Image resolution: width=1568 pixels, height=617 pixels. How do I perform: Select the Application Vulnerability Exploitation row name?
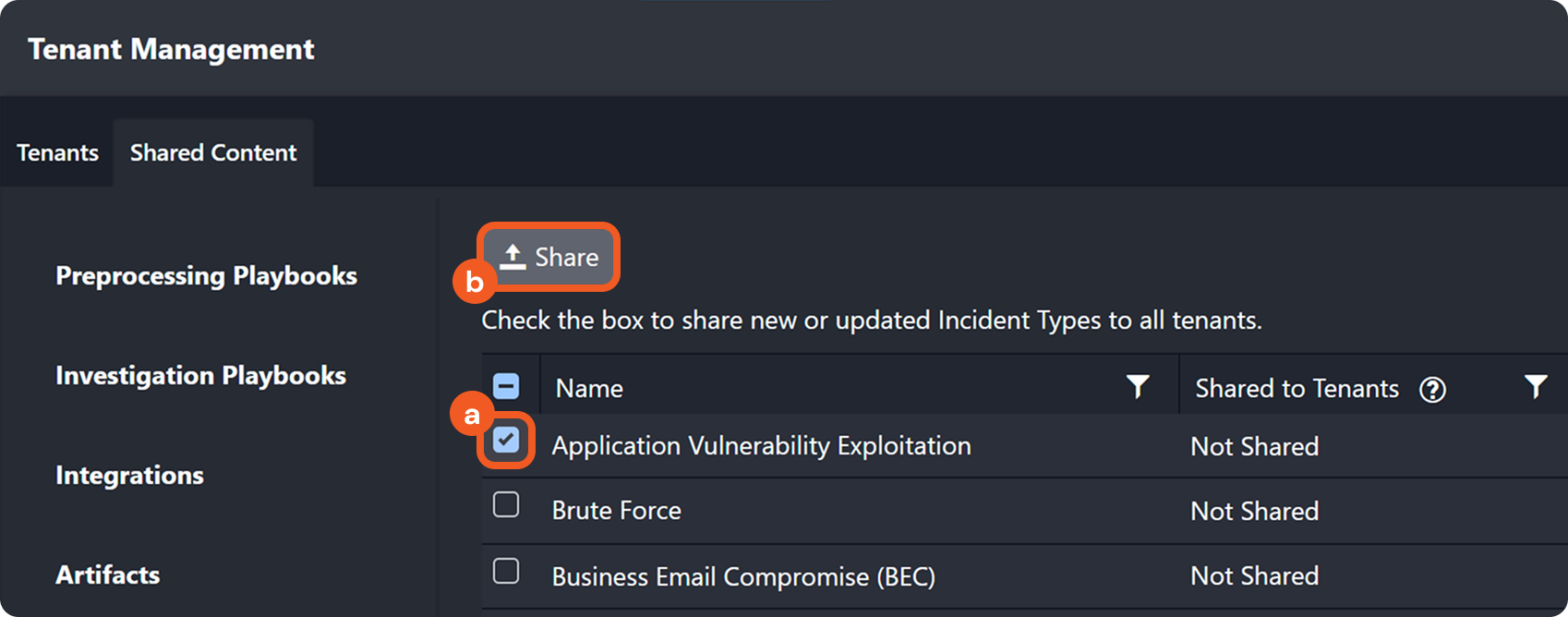coord(761,446)
